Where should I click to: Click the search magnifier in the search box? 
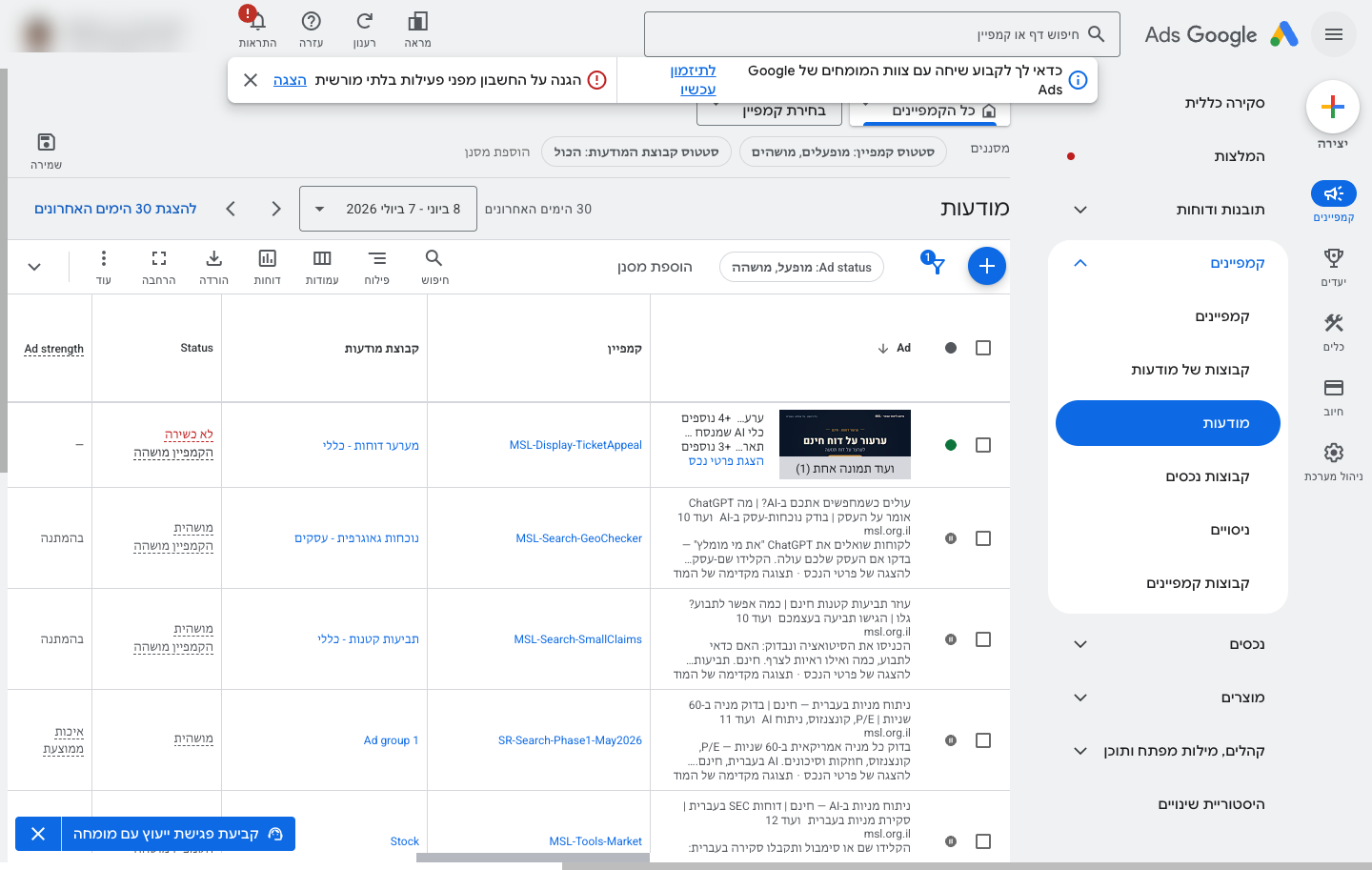[1097, 34]
